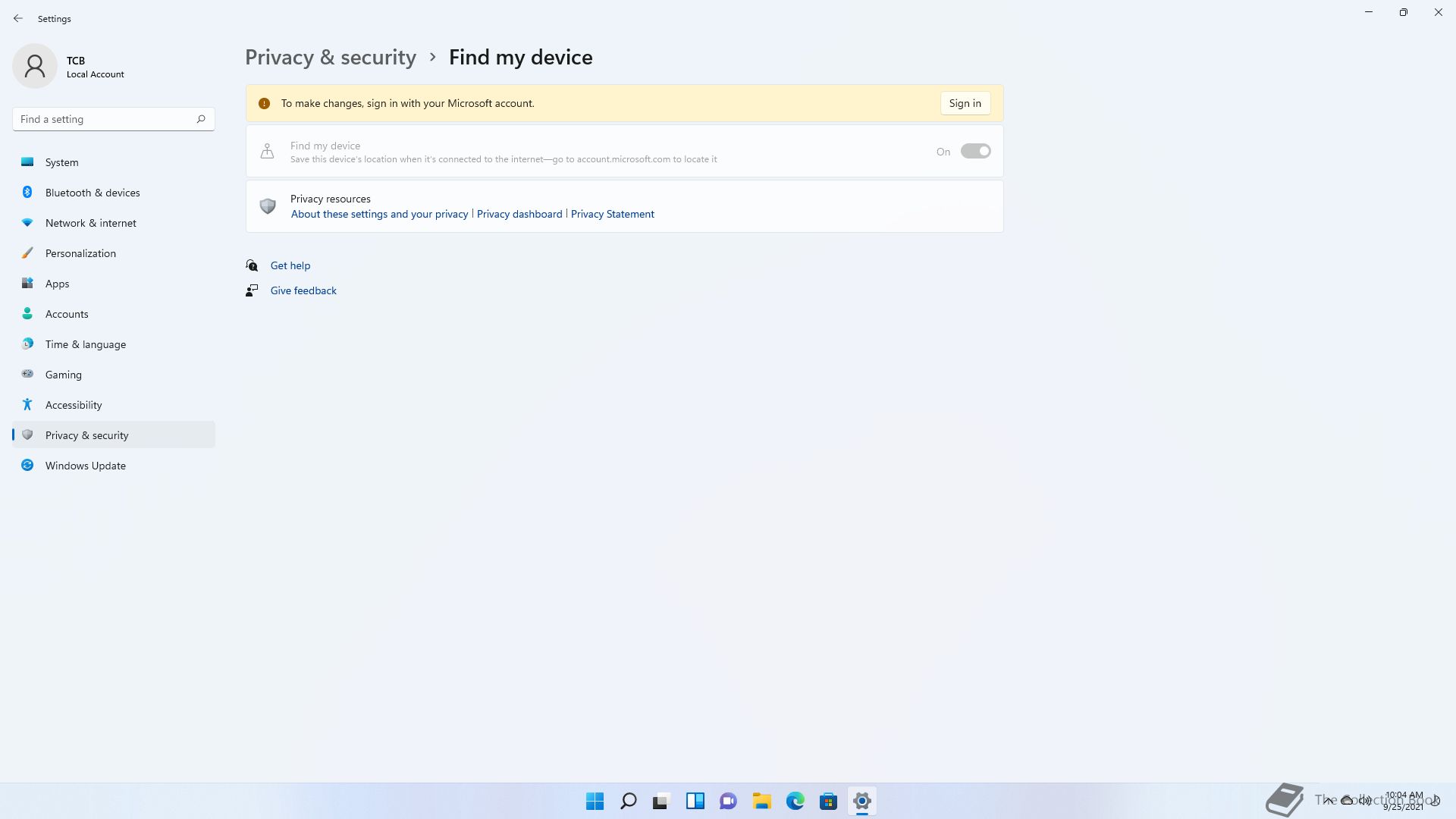1456x819 pixels.
Task: Toggle the Find my device switch
Action: 975,151
